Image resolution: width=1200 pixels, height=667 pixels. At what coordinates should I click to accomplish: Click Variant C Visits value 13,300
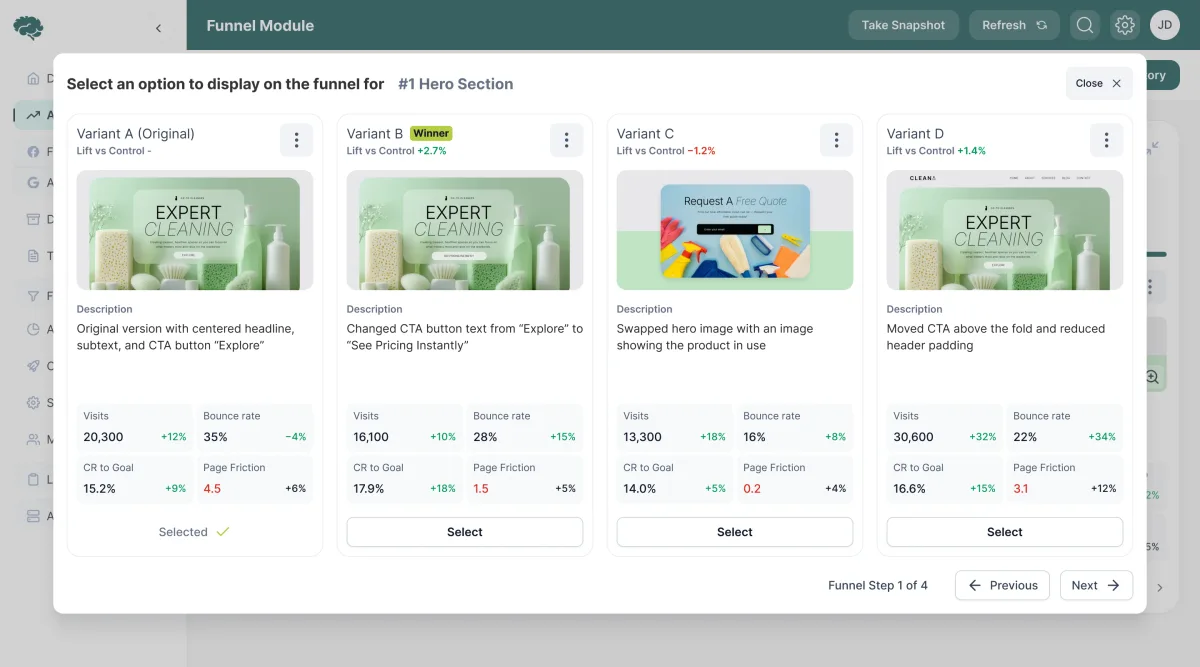[642, 437]
